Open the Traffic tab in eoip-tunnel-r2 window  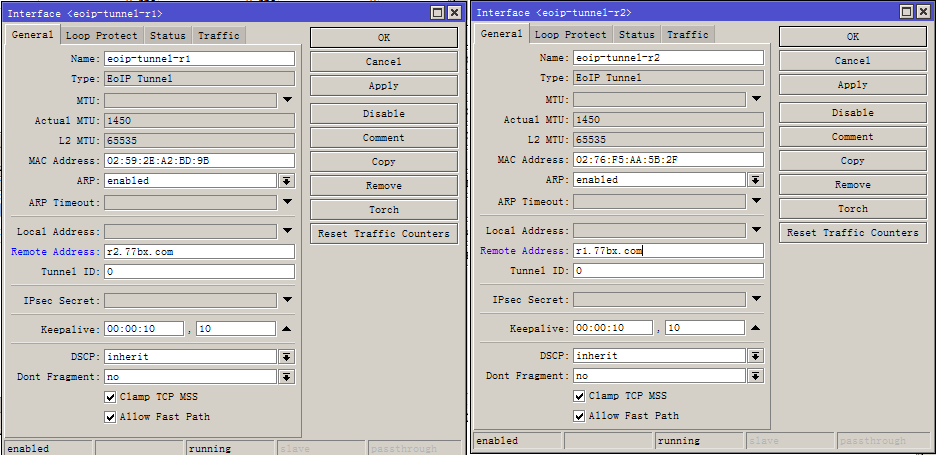687,35
